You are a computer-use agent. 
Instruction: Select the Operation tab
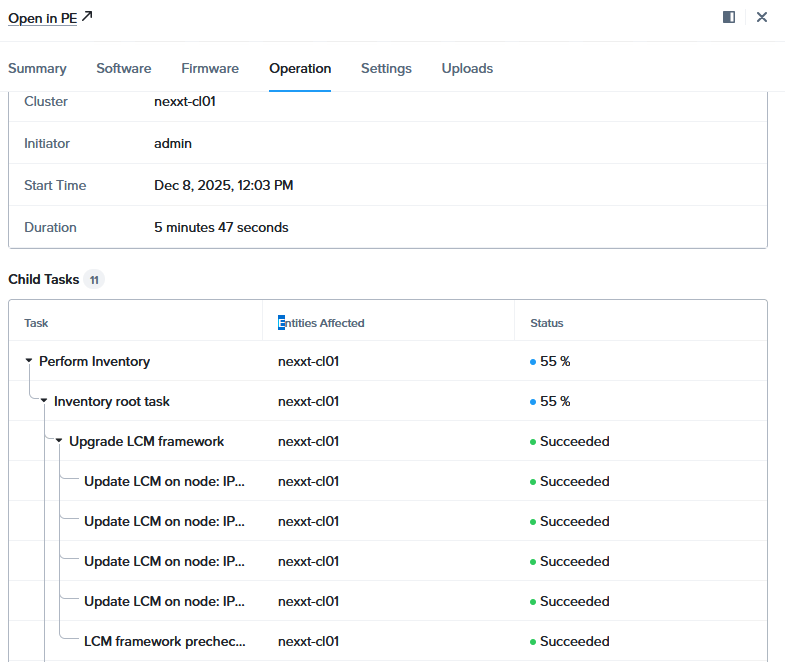tap(300, 68)
